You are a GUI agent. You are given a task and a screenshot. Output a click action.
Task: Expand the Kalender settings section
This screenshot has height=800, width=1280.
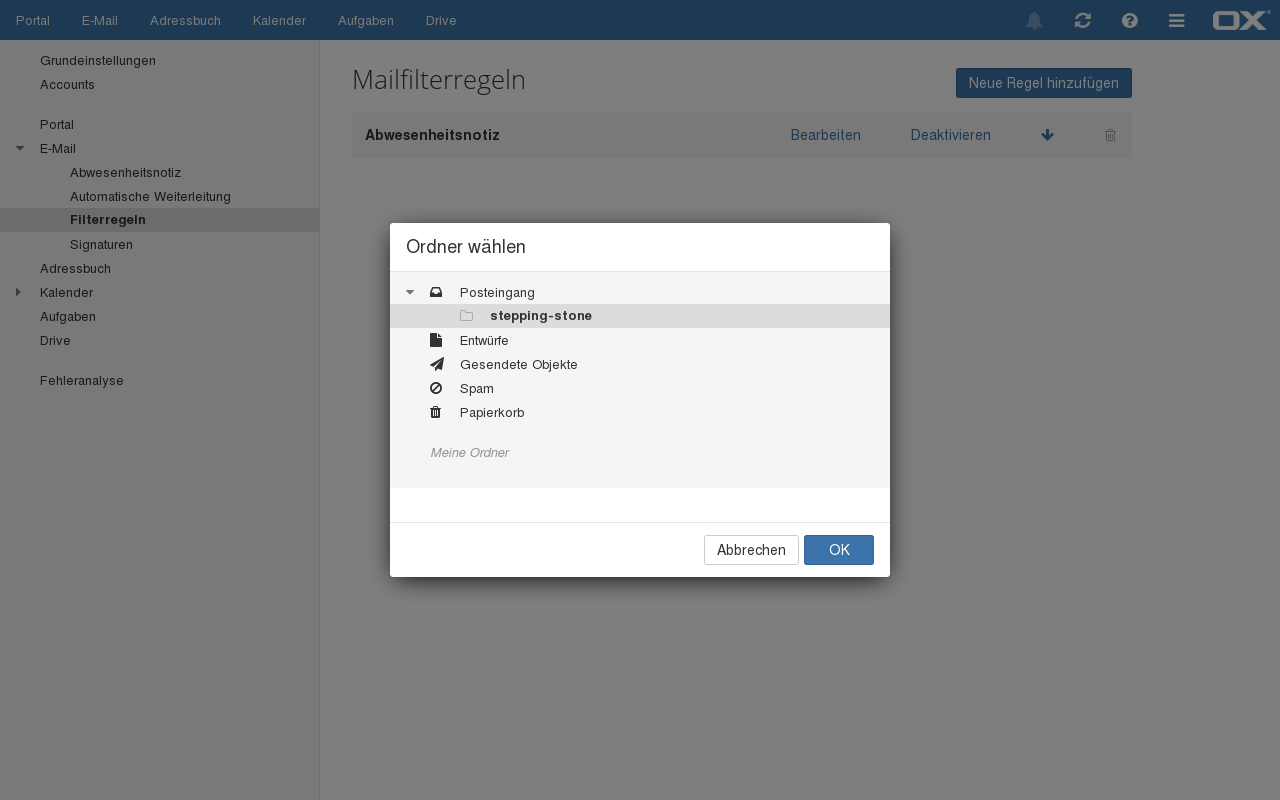pyautogui.click(x=18, y=292)
